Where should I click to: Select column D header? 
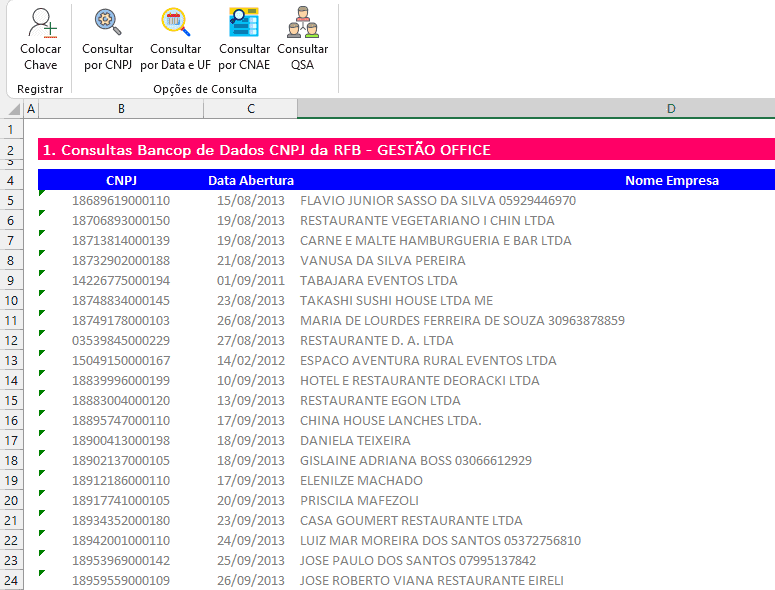pyautogui.click(x=670, y=109)
